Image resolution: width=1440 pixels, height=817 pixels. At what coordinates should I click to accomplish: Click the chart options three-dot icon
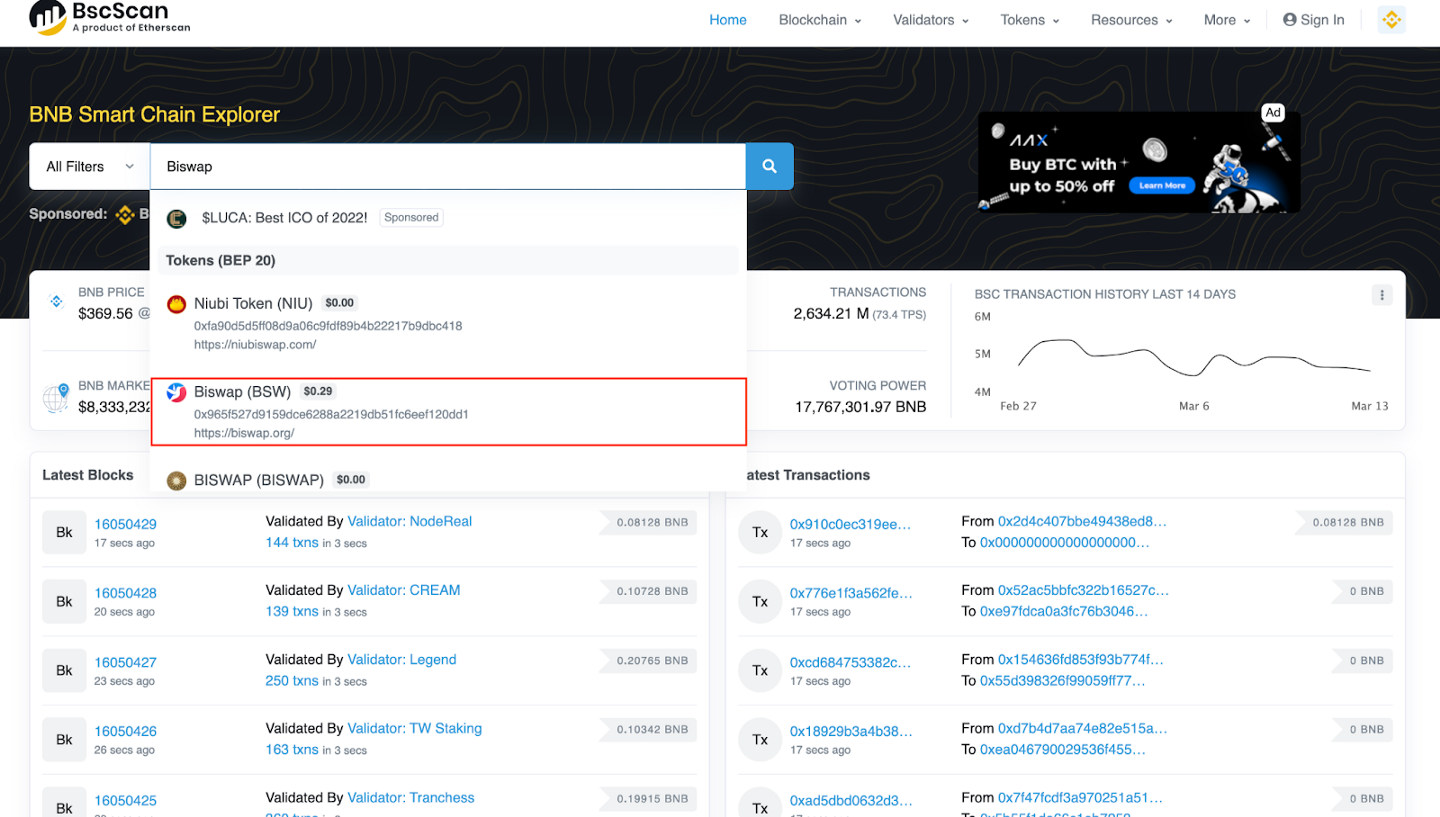(x=1382, y=294)
